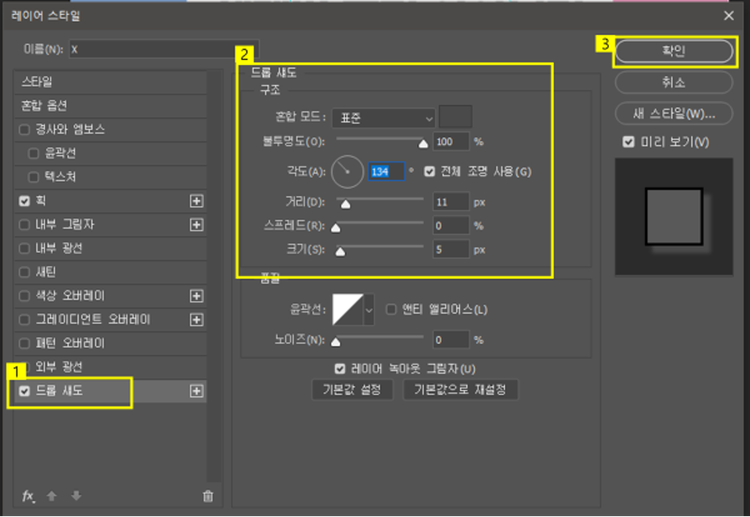Enable the 내부 광선 checkbox

pyautogui.click(x=24, y=248)
